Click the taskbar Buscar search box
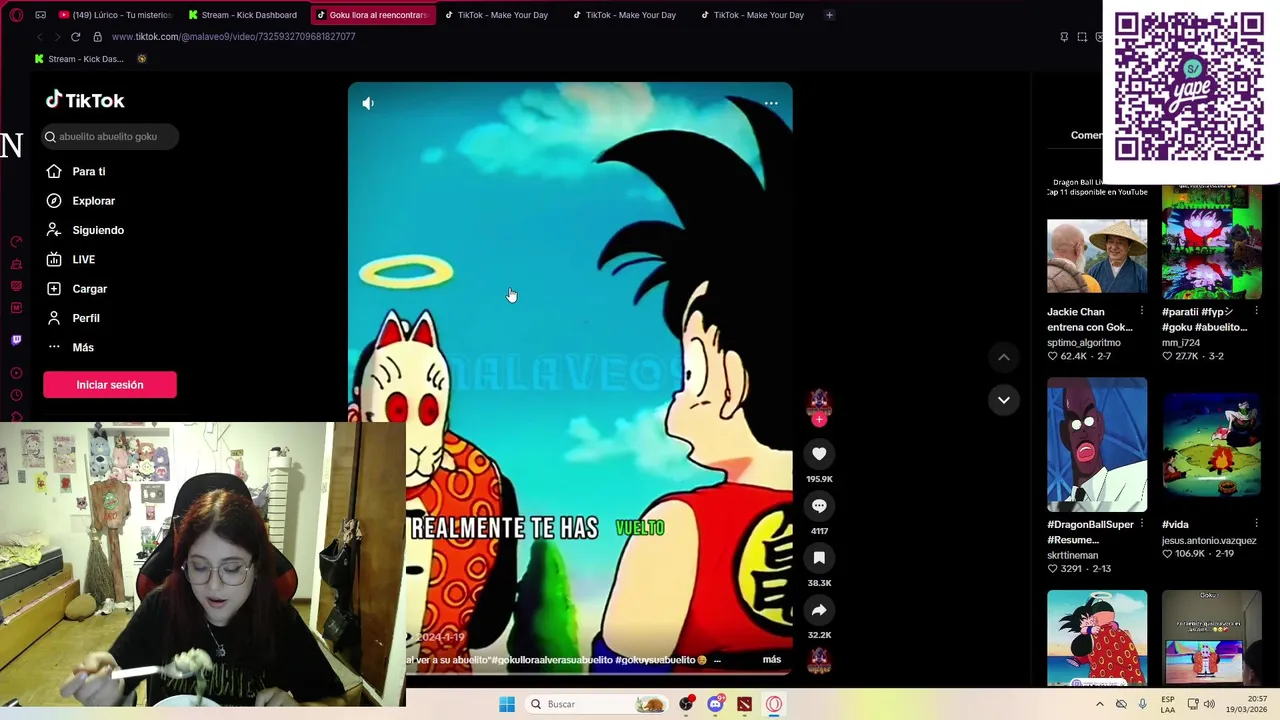1280x720 pixels. point(596,704)
